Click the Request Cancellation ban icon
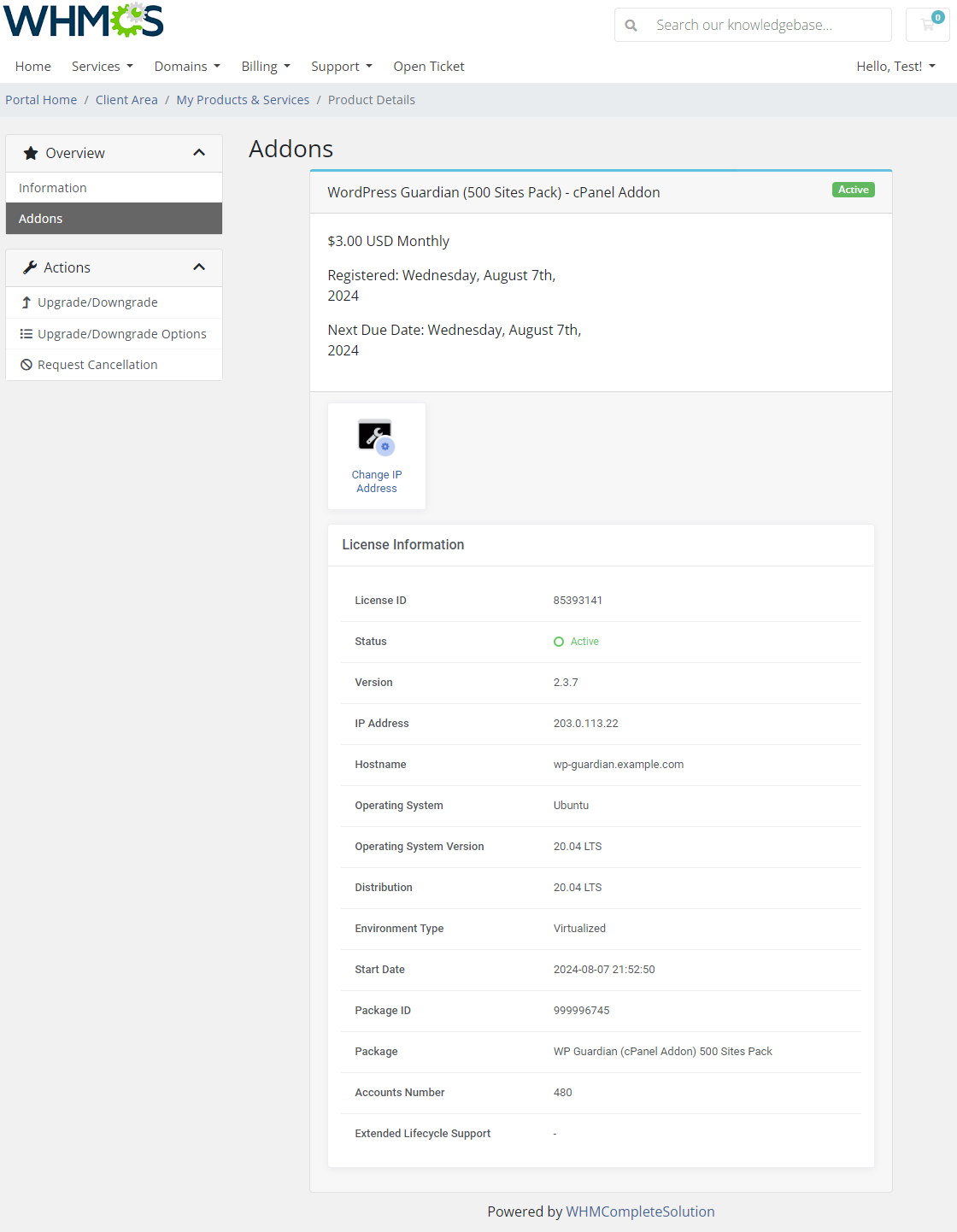This screenshot has width=957, height=1232. (x=26, y=364)
